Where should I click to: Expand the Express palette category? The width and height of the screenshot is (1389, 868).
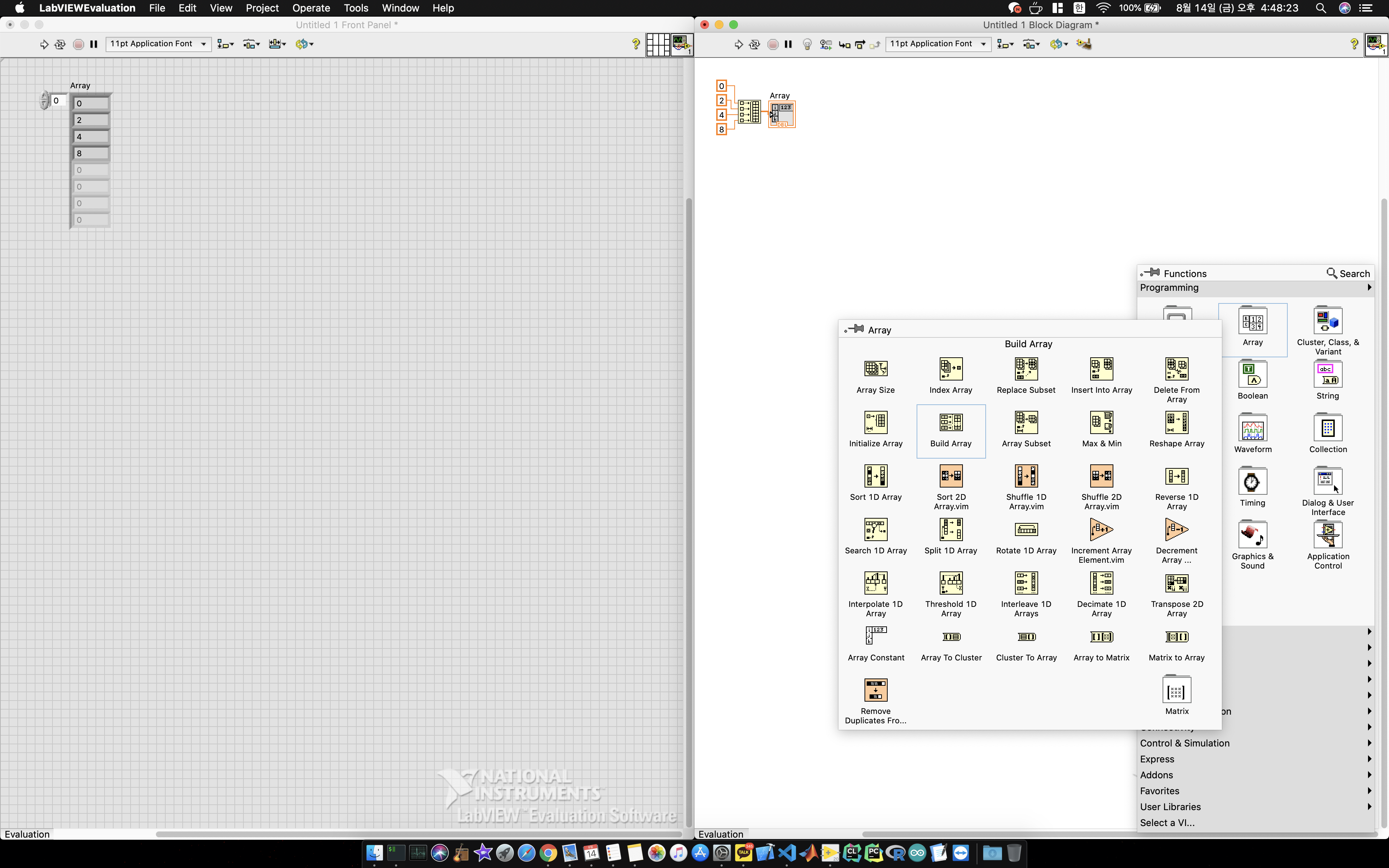point(1256,759)
